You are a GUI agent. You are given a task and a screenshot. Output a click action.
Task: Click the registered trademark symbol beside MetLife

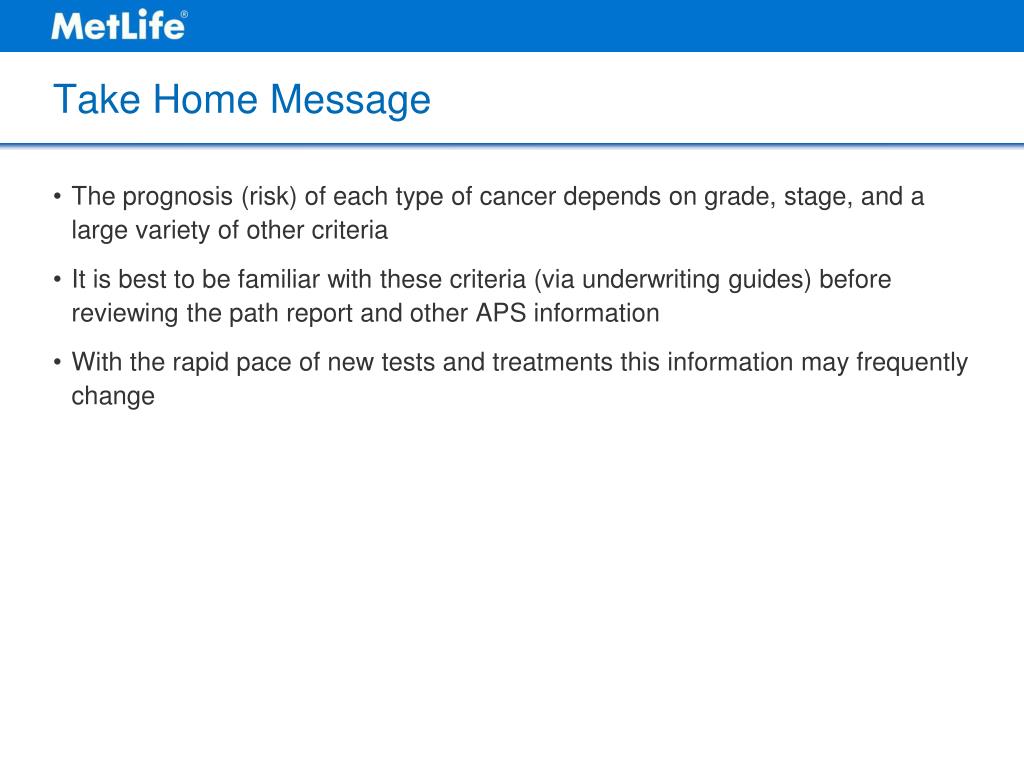coord(184,14)
